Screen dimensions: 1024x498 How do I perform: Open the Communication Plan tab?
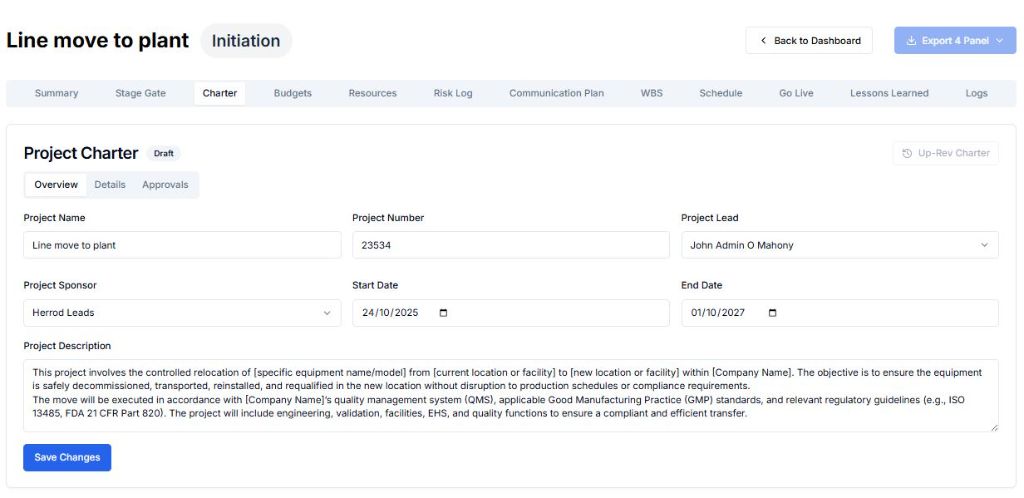coord(556,93)
